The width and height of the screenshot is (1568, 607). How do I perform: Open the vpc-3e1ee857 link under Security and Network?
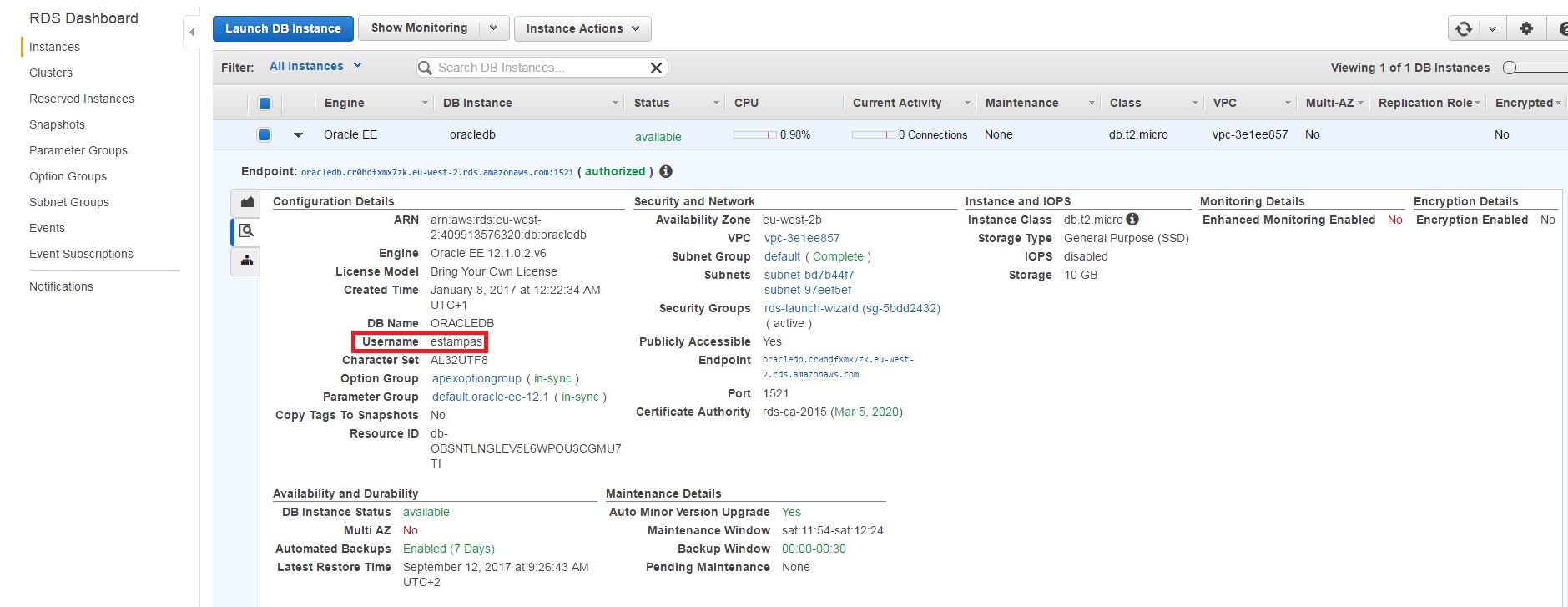pos(802,238)
